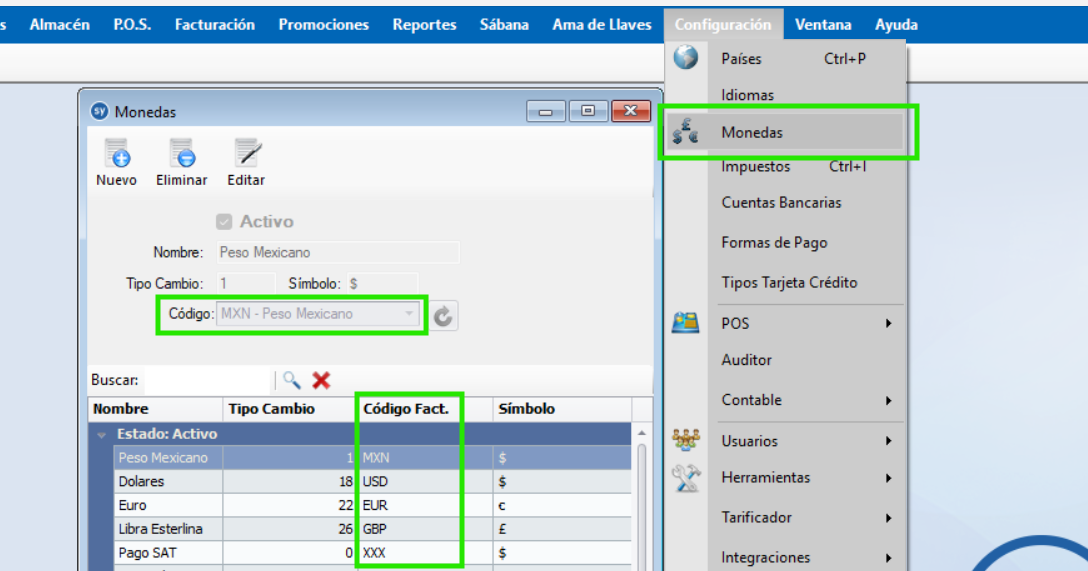
Task: Expand the Usuarios submenu arrow
Action: click(x=888, y=441)
